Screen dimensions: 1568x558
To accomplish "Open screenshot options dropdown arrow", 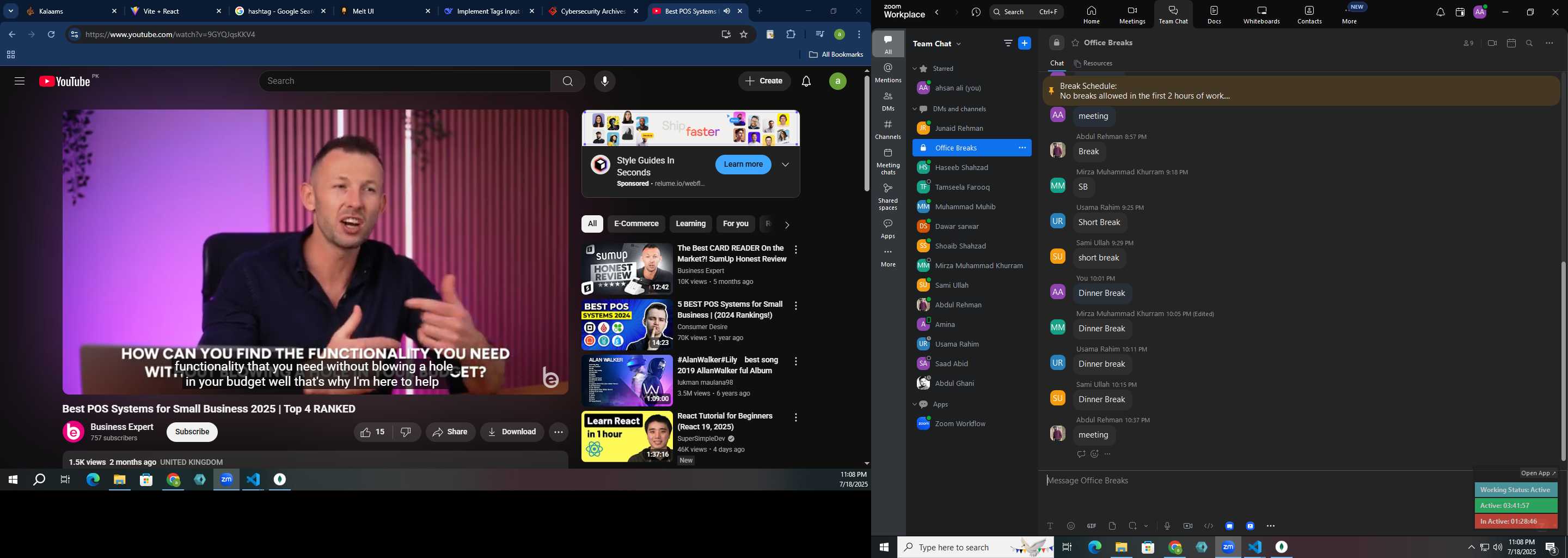I will pyautogui.click(x=1146, y=526).
